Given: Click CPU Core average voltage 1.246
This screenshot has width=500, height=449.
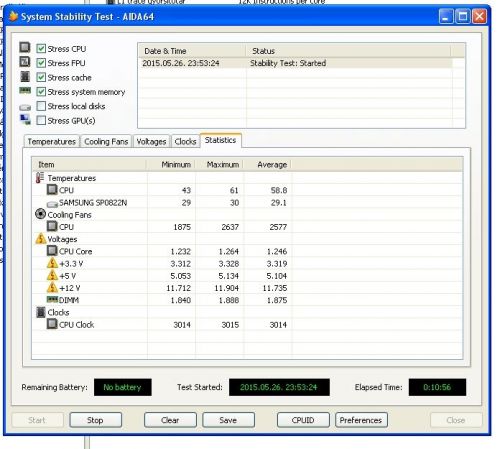Looking at the screenshot, I should pos(277,251).
